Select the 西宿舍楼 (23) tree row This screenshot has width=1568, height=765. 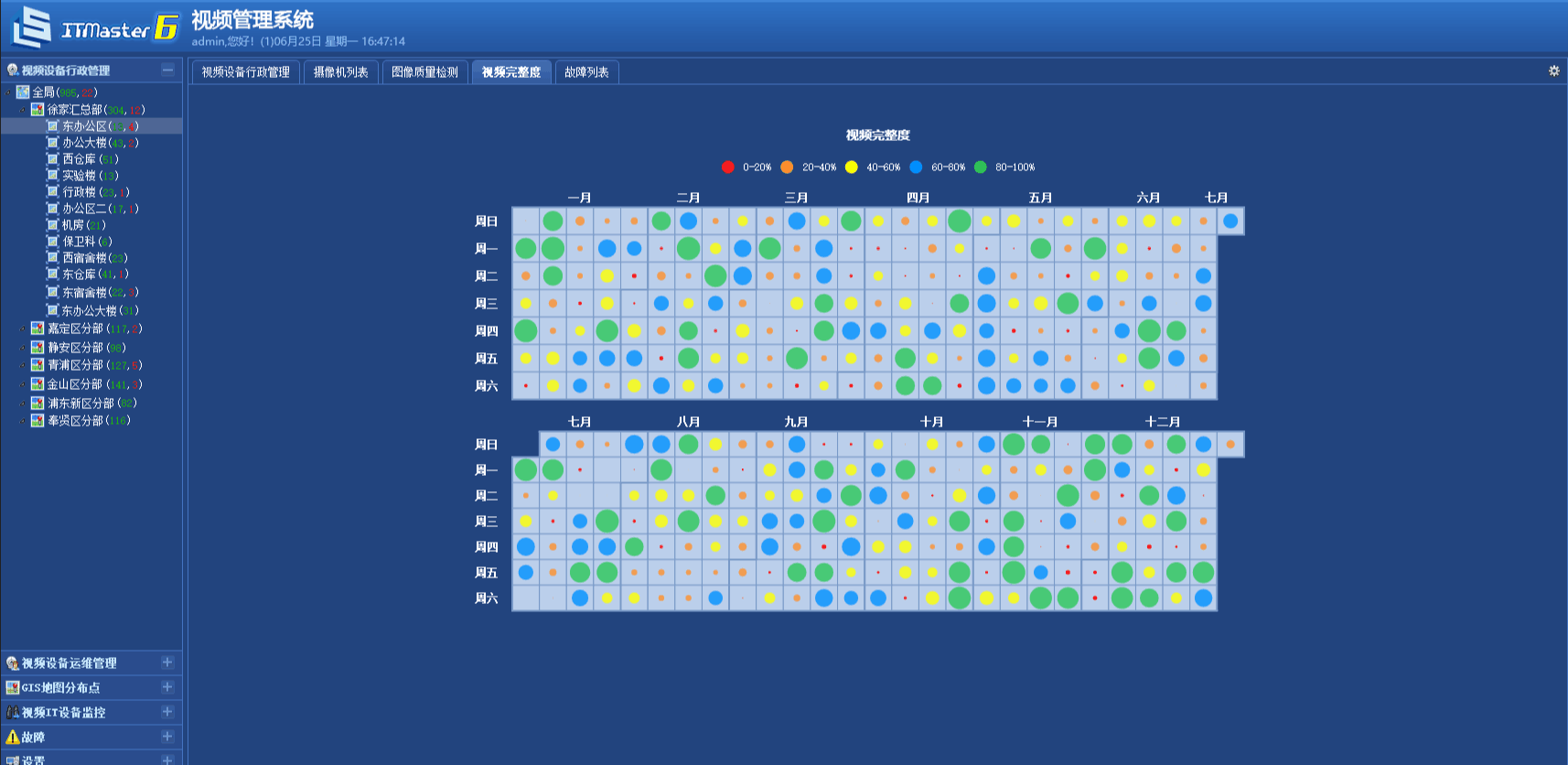pyautogui.click(x=91, y=258)
